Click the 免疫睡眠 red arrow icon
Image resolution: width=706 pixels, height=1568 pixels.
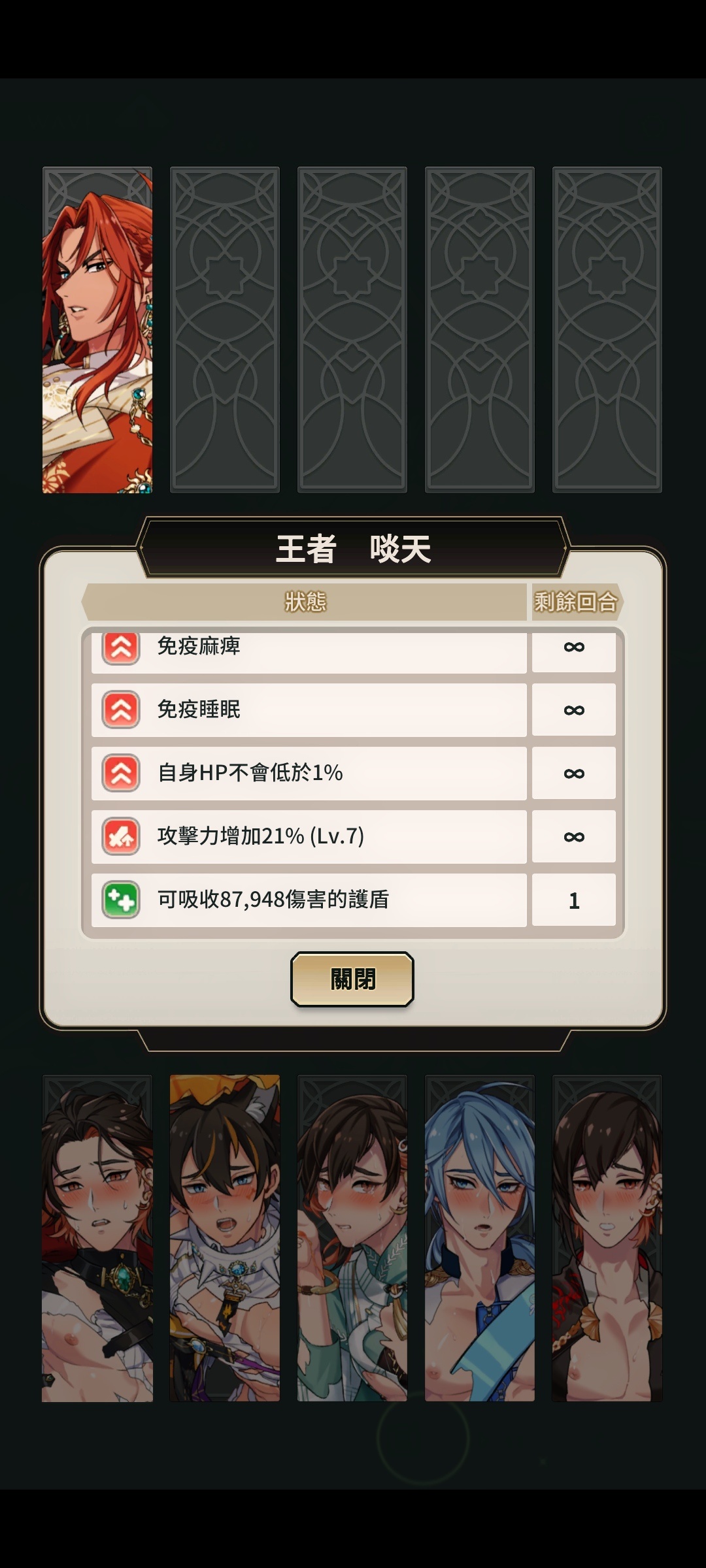(121, 710)
